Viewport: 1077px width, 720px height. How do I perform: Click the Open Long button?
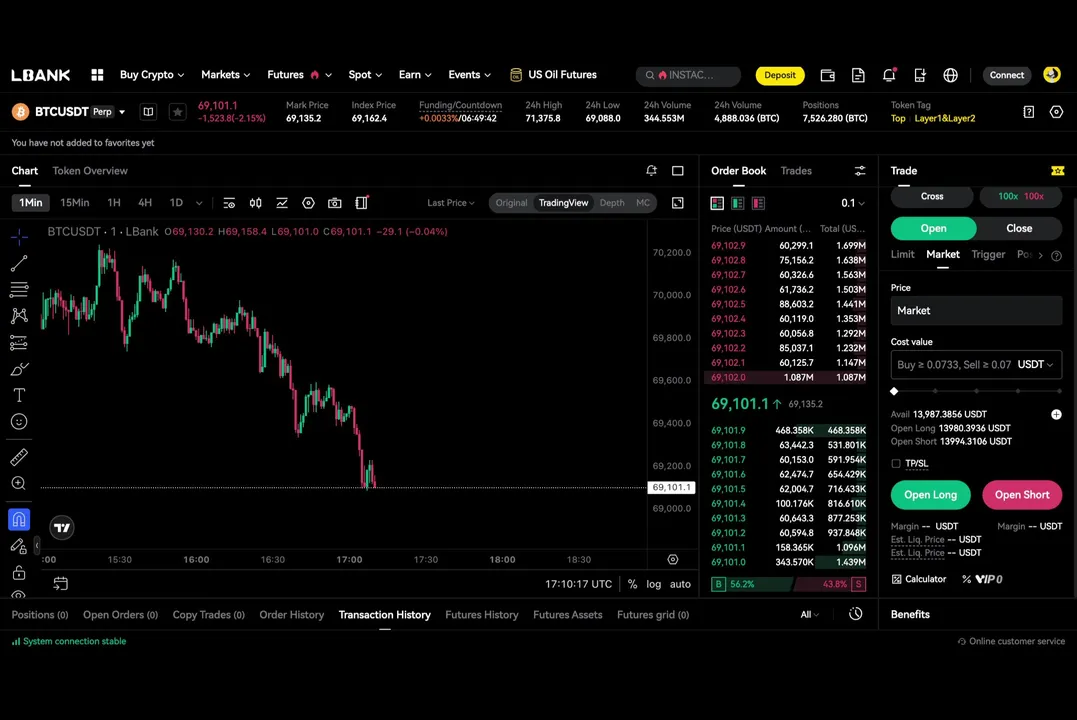coord(930,495)
